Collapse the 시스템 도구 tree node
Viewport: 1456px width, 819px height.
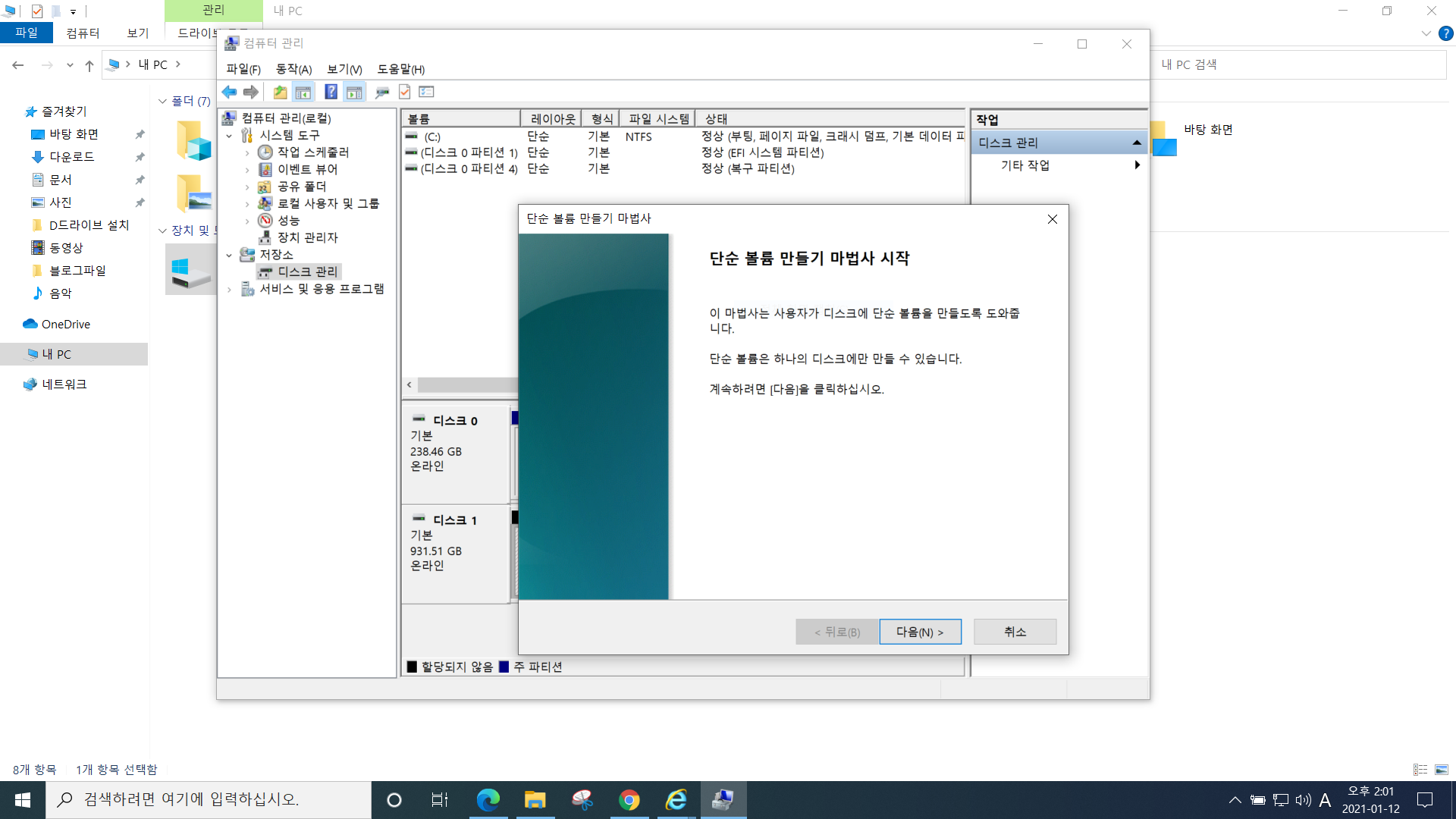pyautogui.click(x=229, y=136)
